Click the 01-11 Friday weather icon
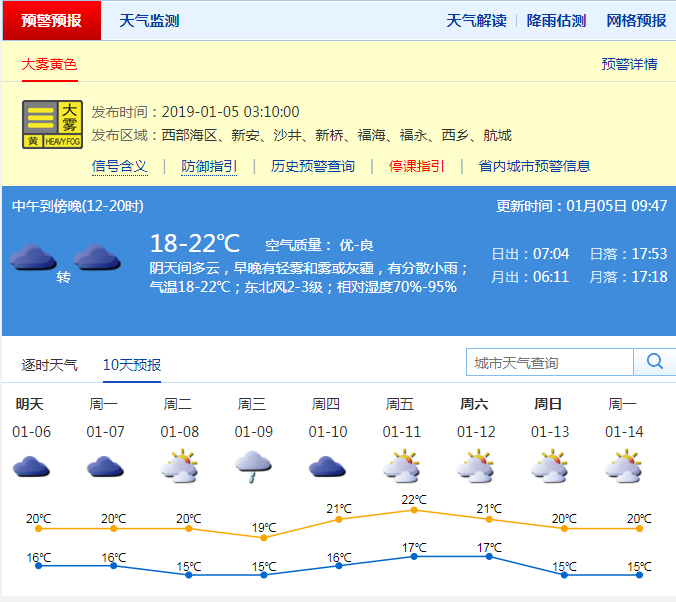Screen dimensions: 676x602 (400, 467)
